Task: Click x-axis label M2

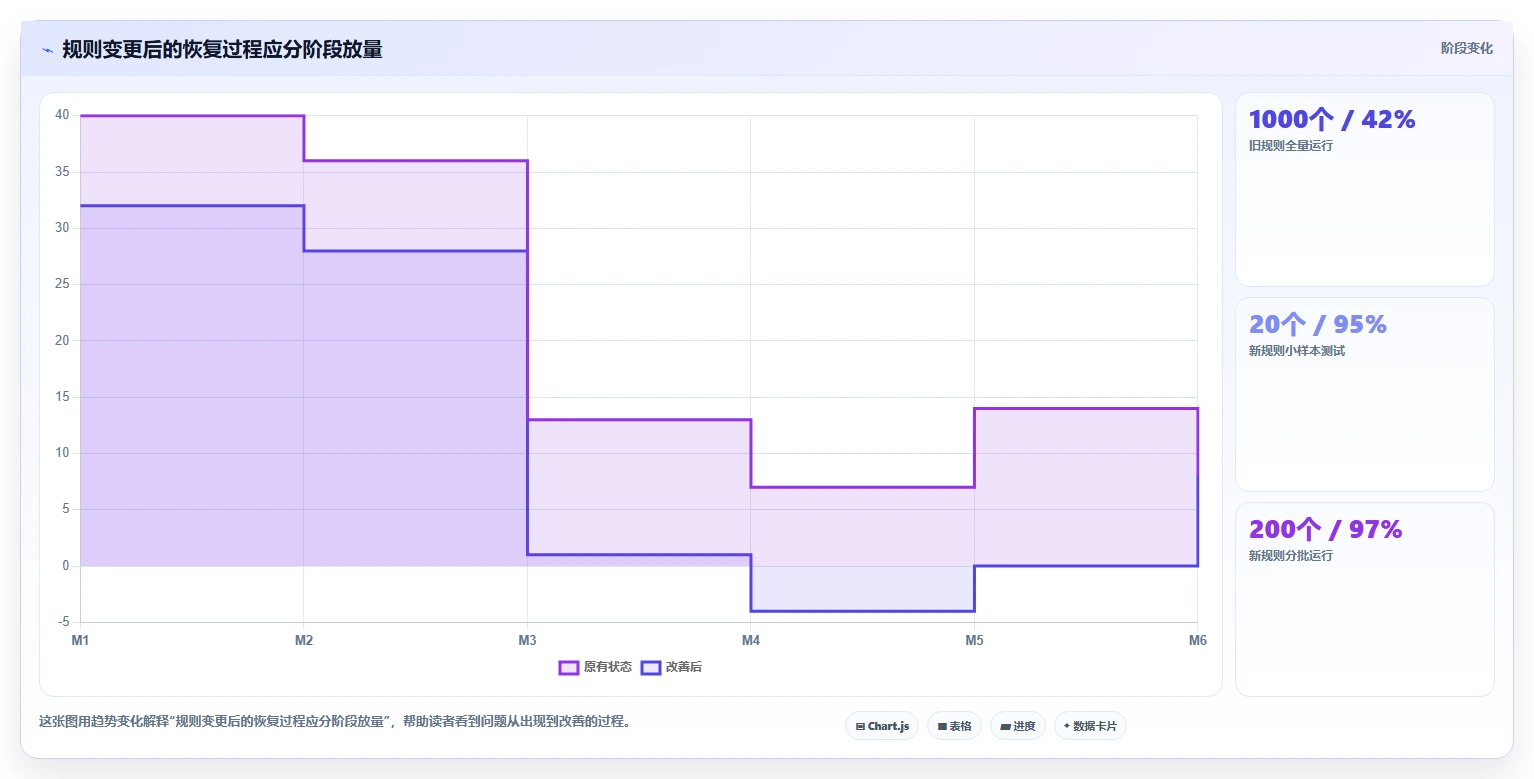Action: (304, 640)
